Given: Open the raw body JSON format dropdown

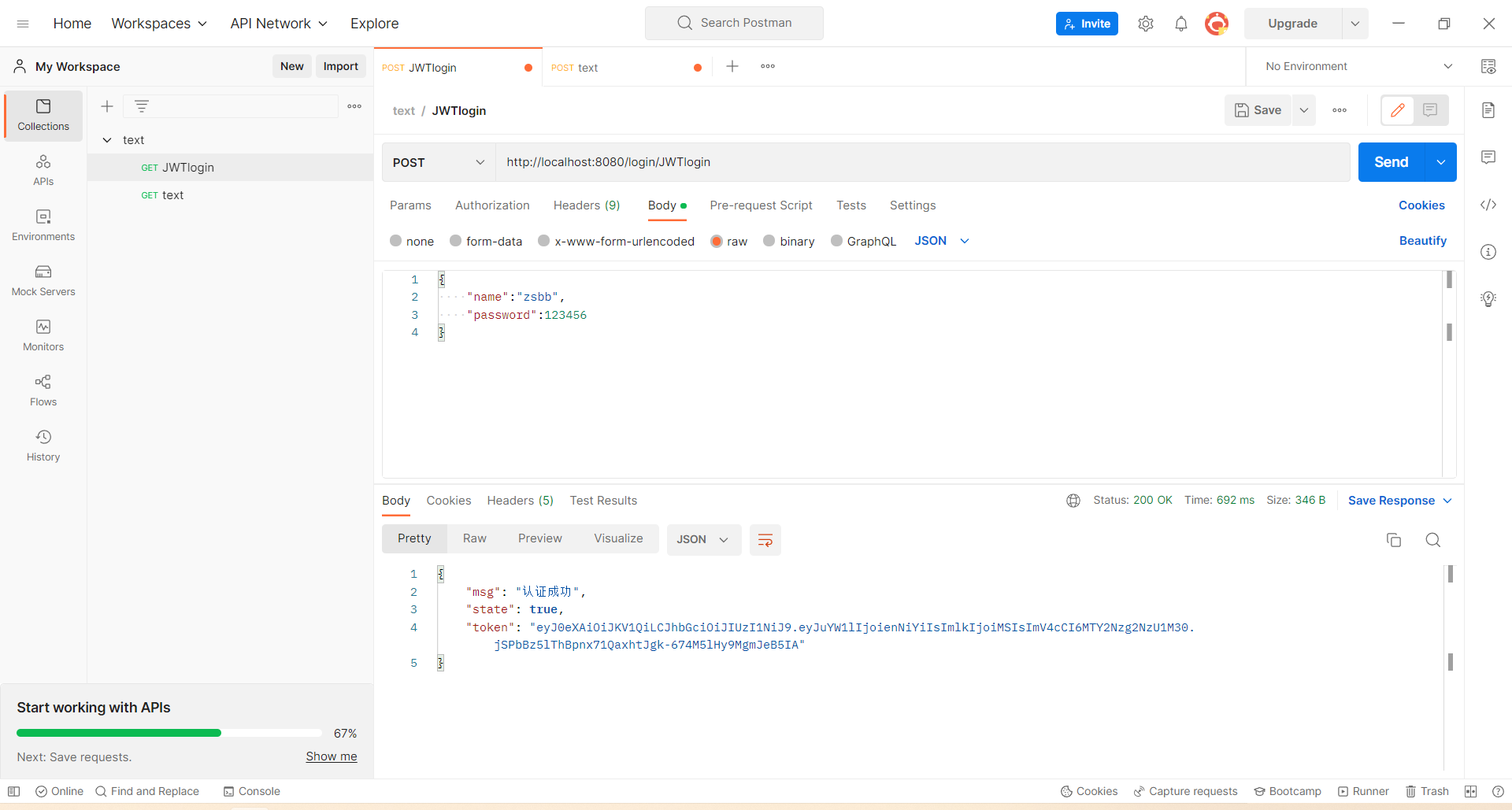Looking at the screenshot, I should (942, 241).
